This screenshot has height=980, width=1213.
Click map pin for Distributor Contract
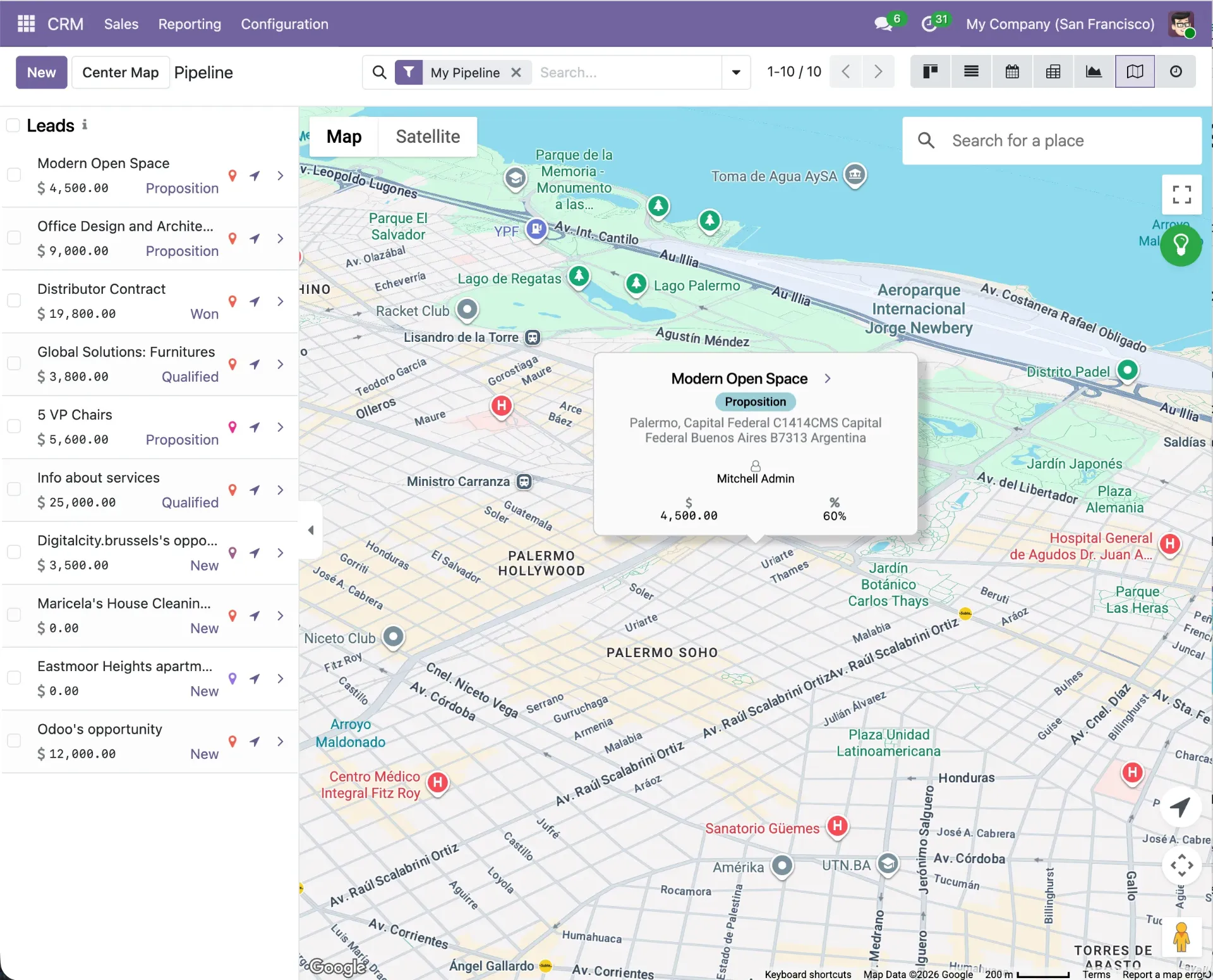[232, 301]
